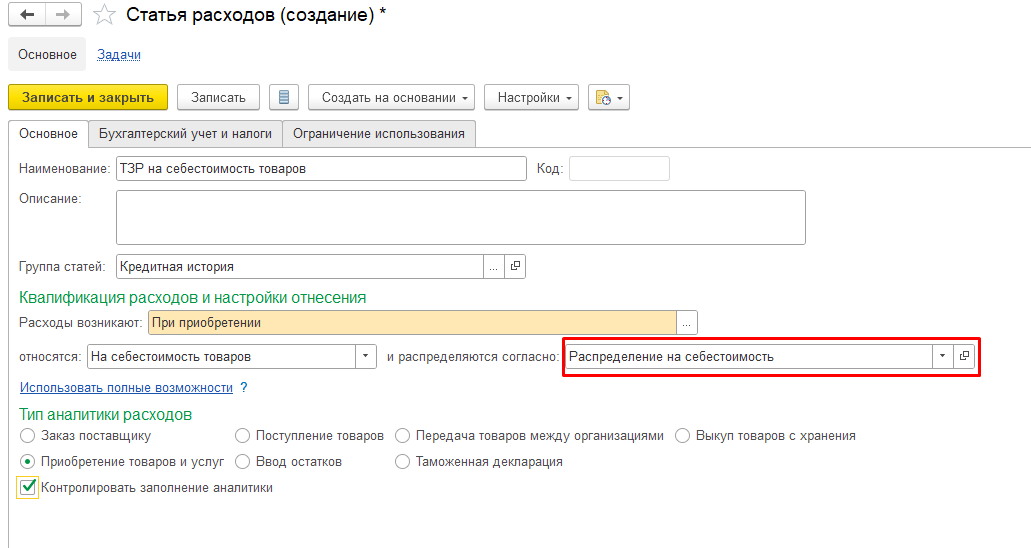This screenshot has height=548, width=1031.
Task: Choose Расходы возникают via its ellipsis button
Action: pyautogui.click(x=686, y=322)
